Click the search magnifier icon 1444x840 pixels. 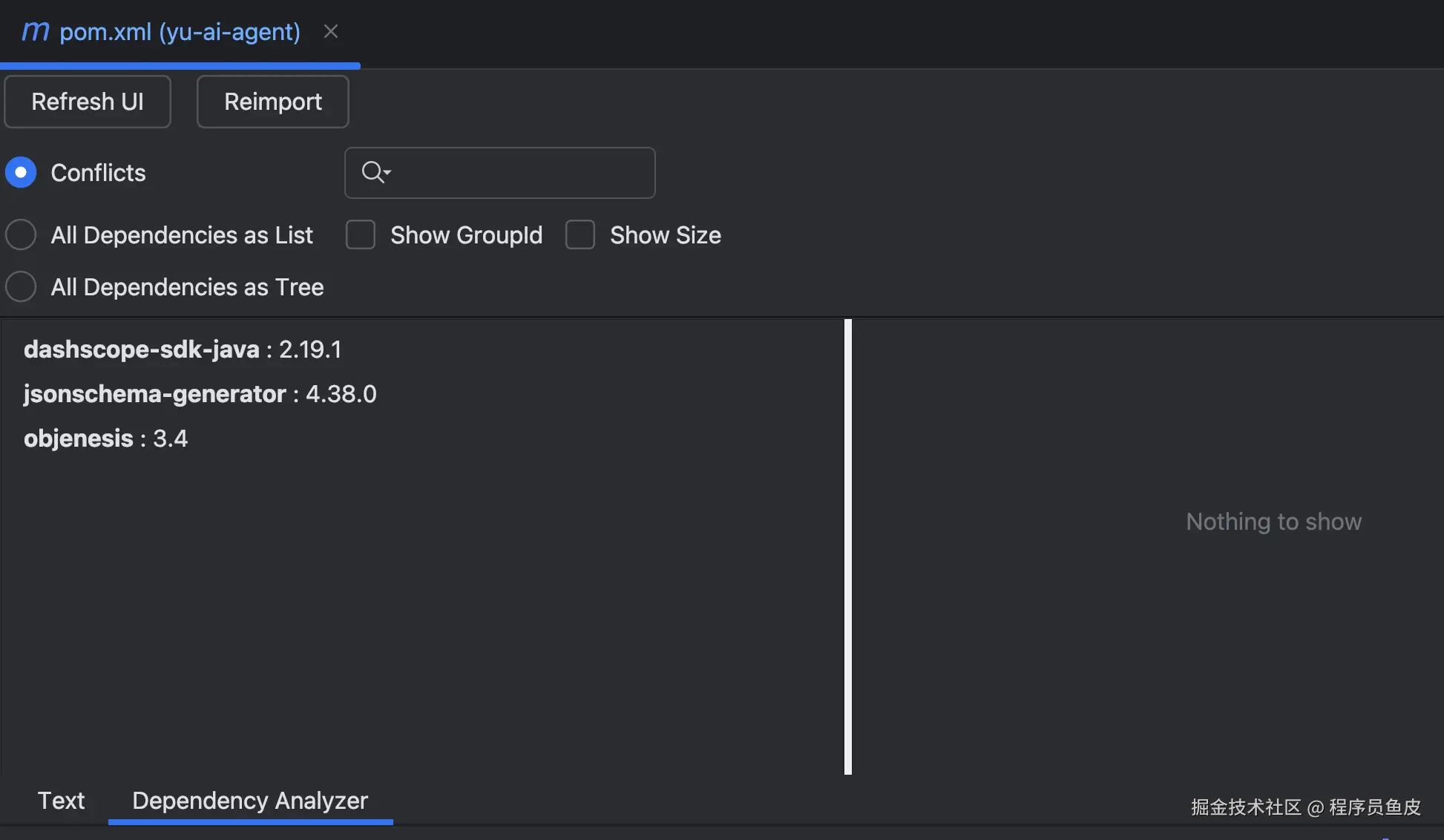372,172
